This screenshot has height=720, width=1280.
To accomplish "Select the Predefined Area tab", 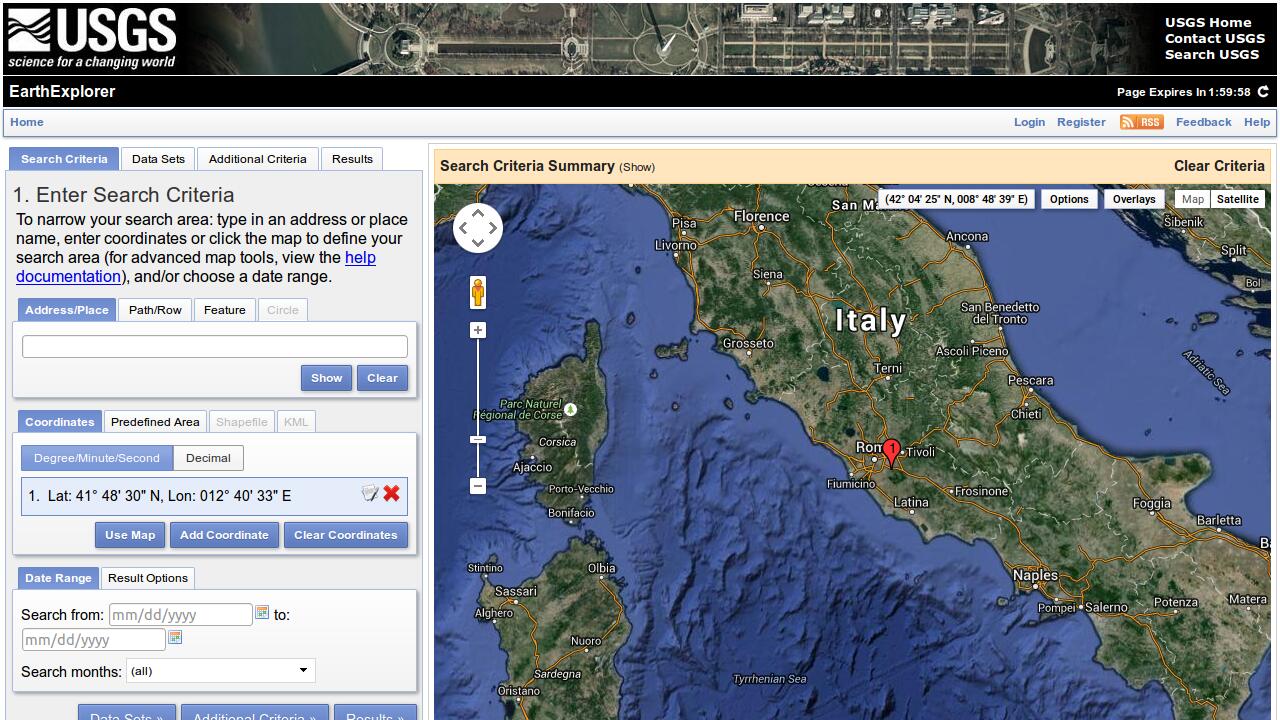I will tap(155, 422).
